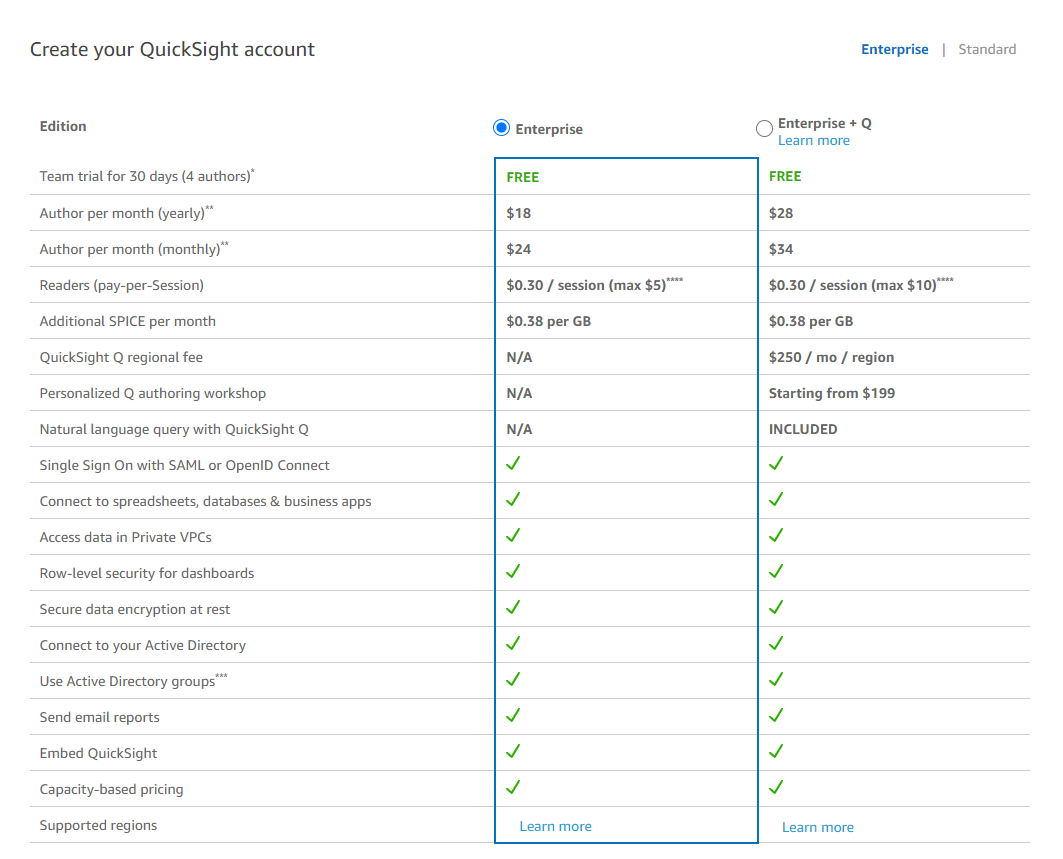Viewport: 1063px width, 859px height.
Task: Click the $250 / mo / region fee
Action: pos(831,357)
